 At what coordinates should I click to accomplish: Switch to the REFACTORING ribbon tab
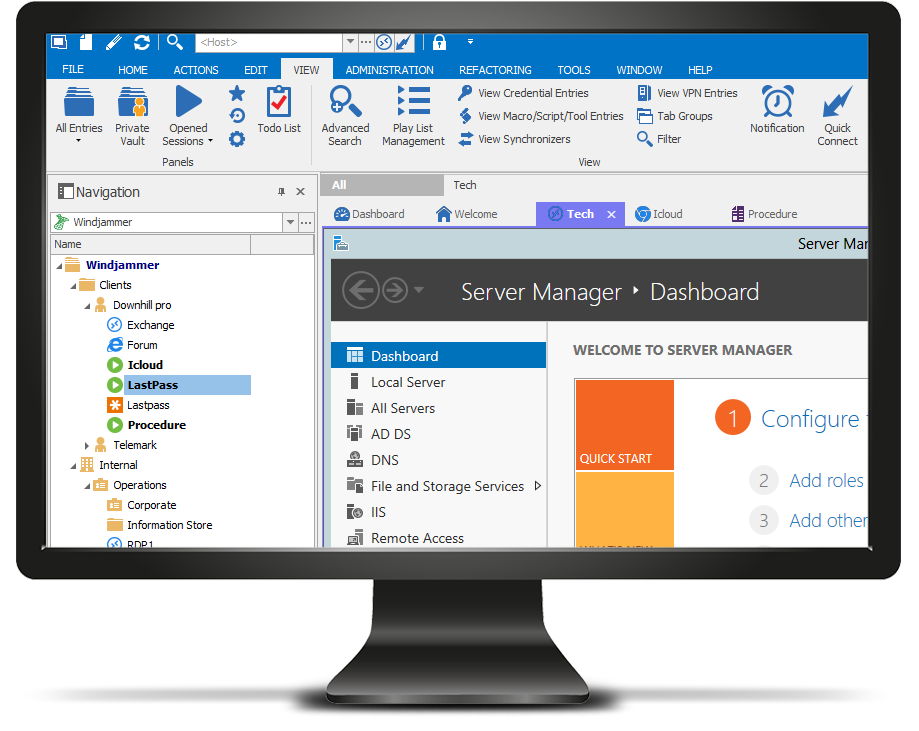tap(495, 70)
